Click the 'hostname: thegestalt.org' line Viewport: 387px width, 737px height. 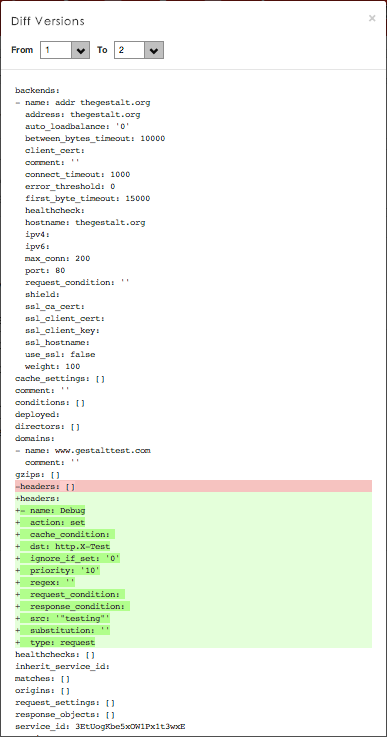click(x=85, y=222)
